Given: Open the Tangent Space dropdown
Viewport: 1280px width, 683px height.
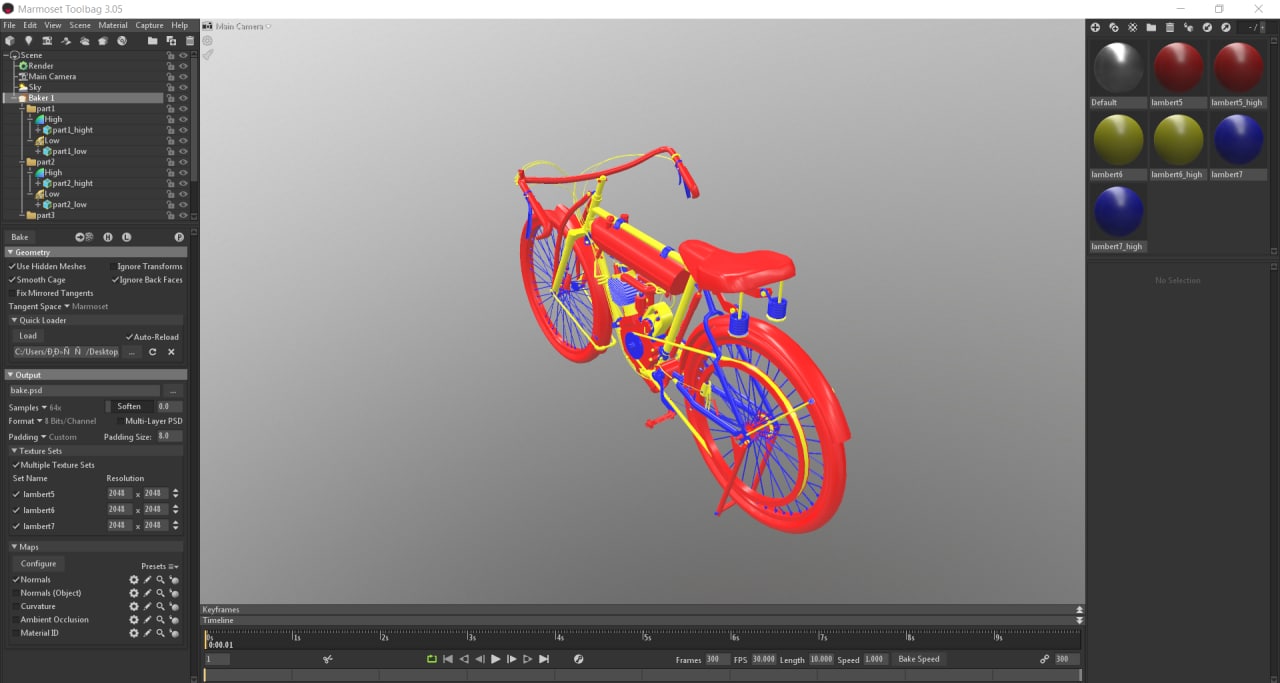Looking at the screenshot, I should coord(58,306).
